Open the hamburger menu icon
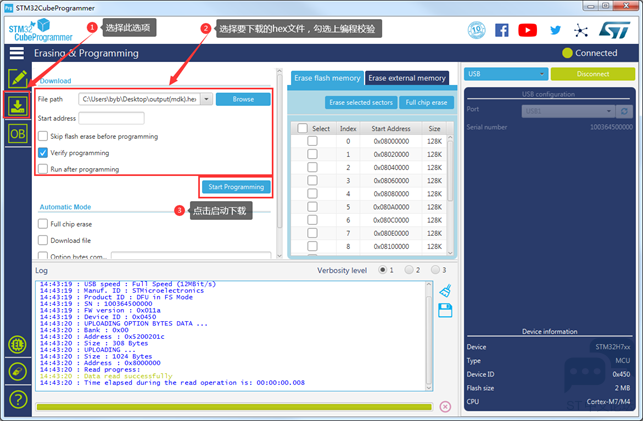 [17, 53]
